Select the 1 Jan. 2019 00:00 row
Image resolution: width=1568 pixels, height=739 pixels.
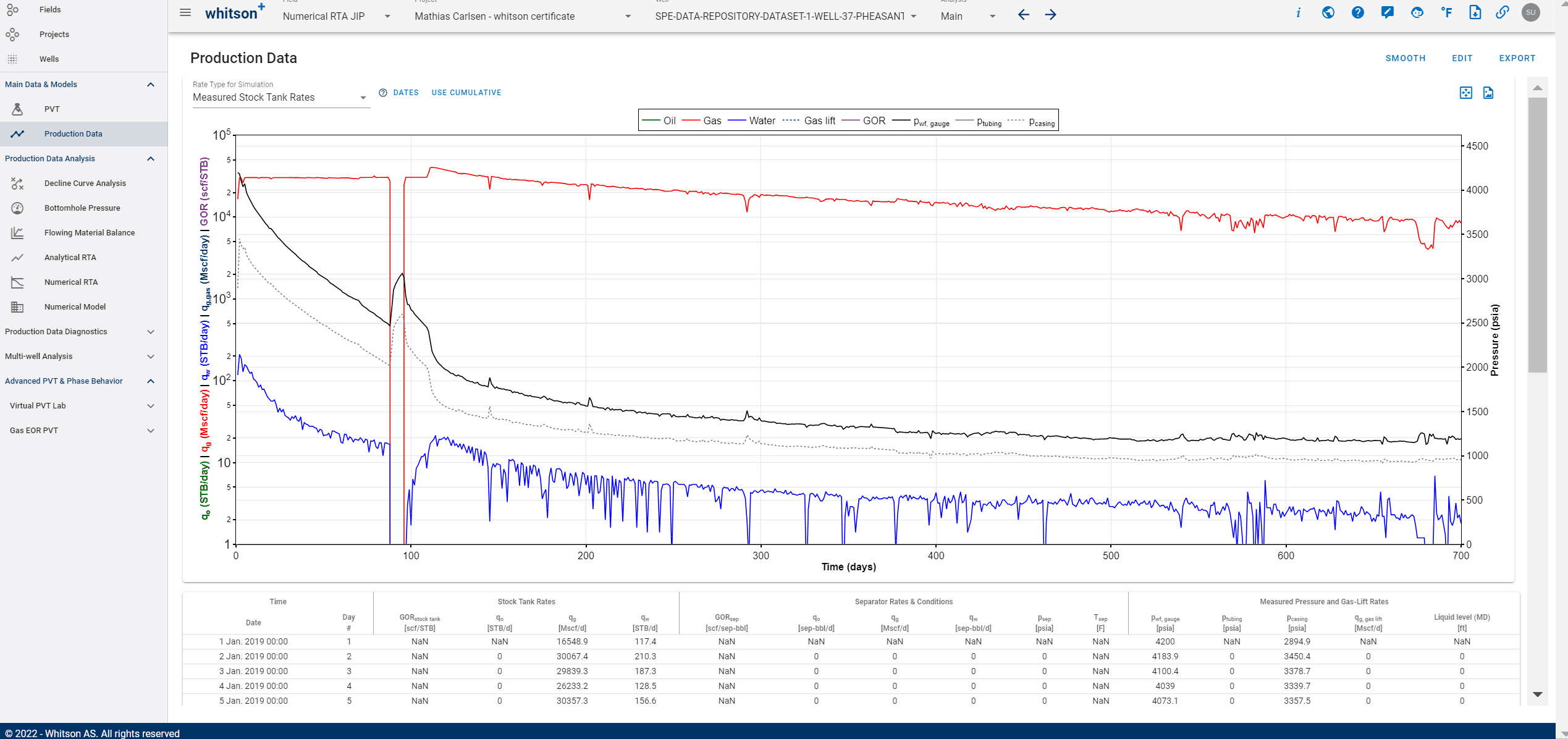[851, 641]
